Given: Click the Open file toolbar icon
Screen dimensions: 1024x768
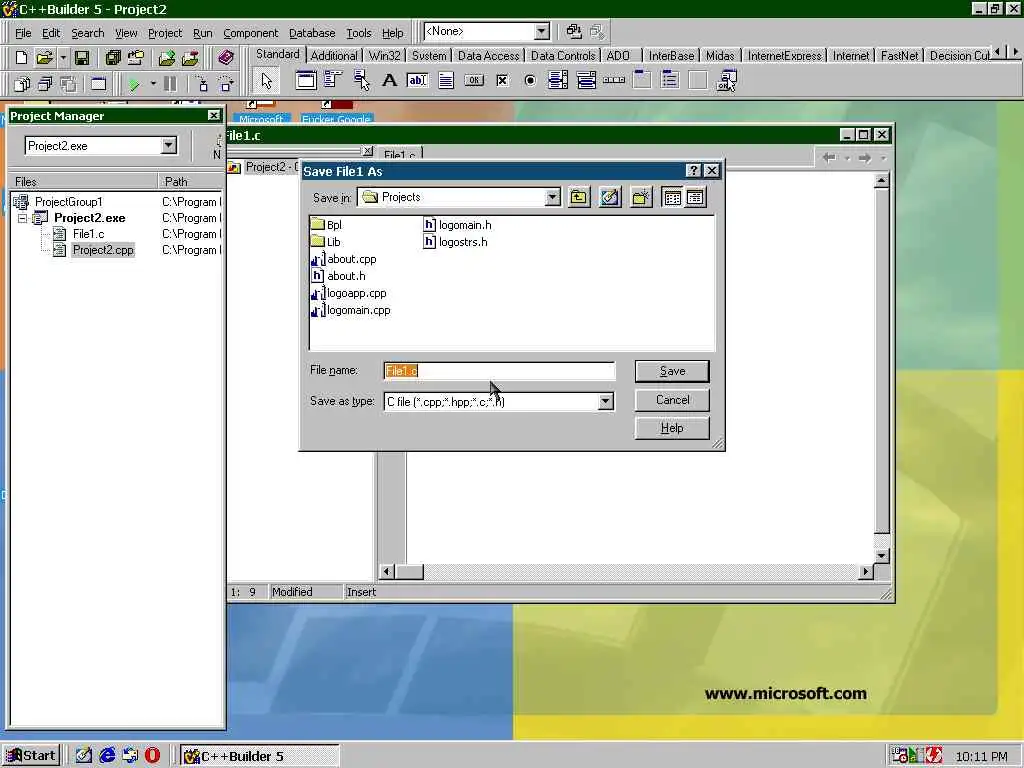Looking at the screenshot, I should pyautogui.click(x=44, y=57).
